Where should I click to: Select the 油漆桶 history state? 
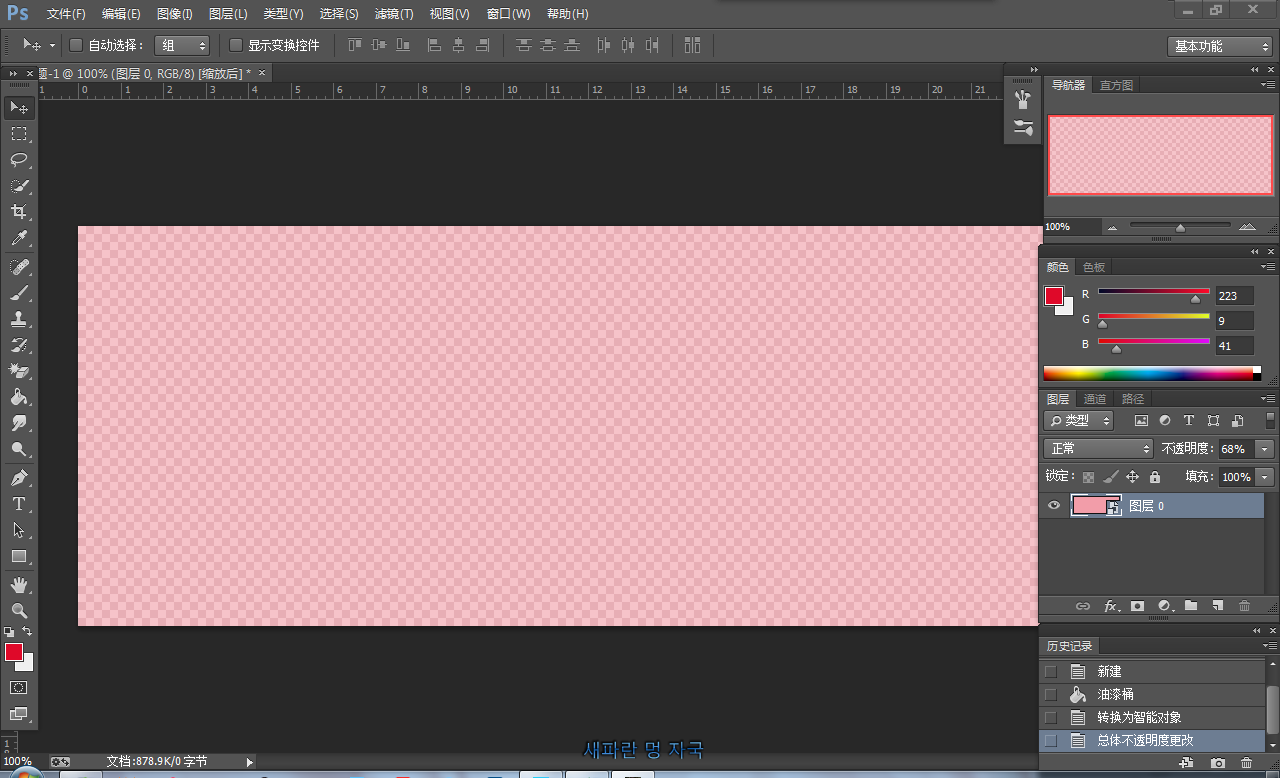coord(1115,694)
